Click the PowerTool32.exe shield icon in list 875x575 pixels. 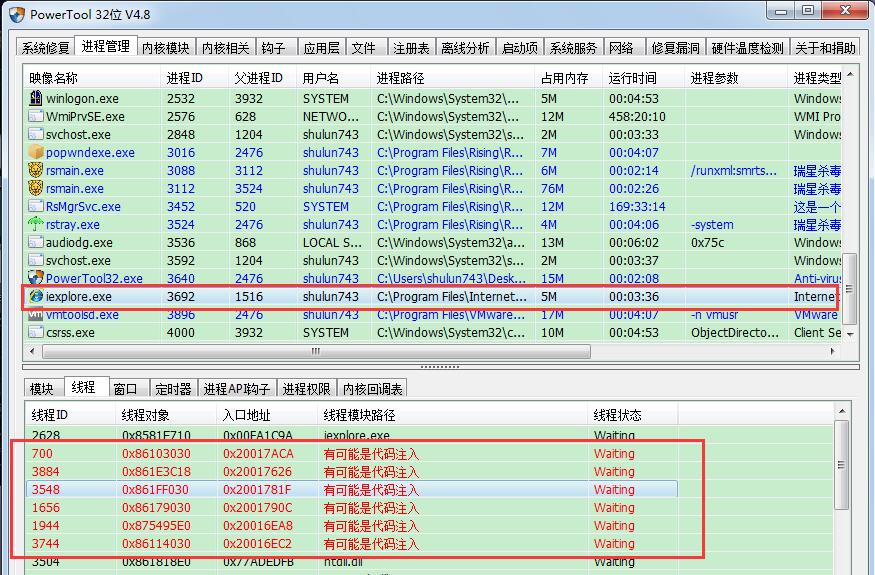[36, 278]
